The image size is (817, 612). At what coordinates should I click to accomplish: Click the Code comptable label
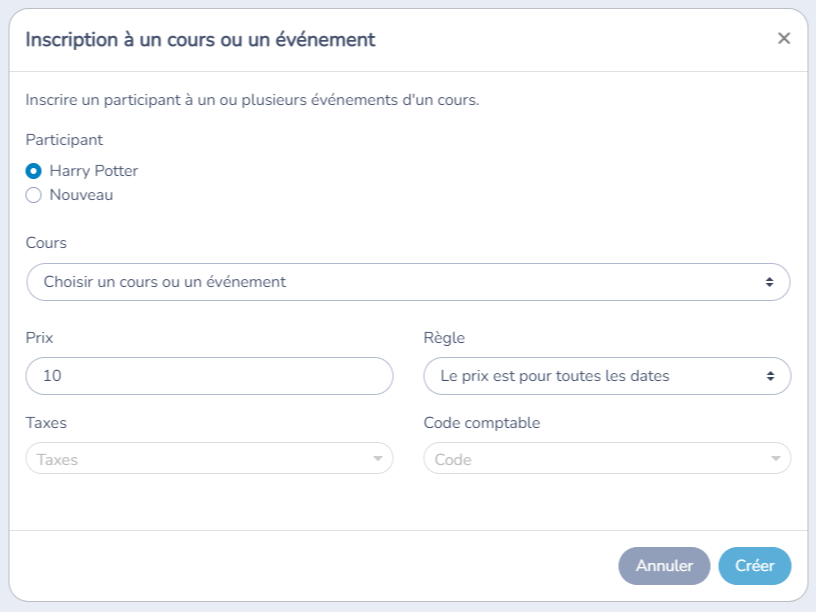click(482, 423)
